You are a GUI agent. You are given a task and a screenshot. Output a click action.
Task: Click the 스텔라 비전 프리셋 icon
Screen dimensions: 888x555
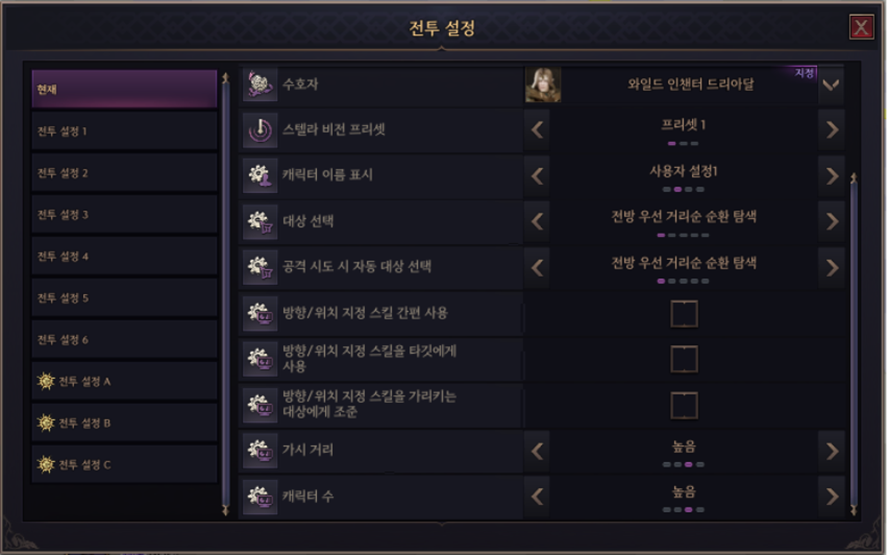click(x=261, y=129)
